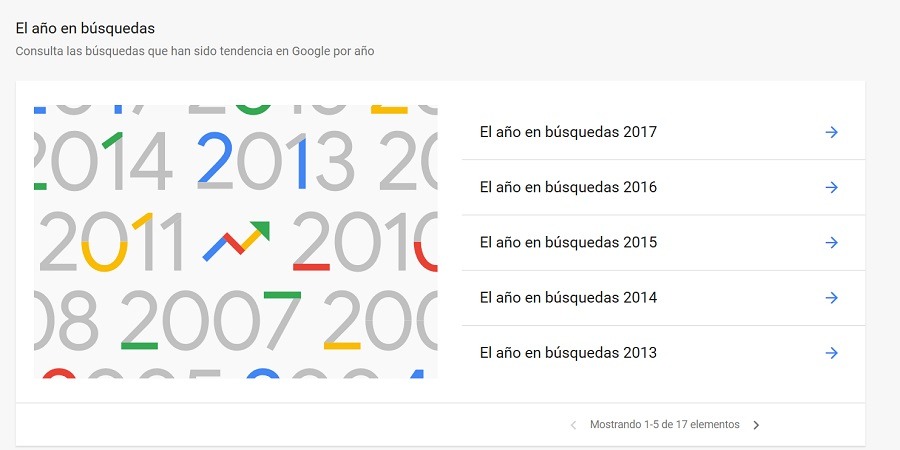Open the "El año en búsquedas 2016" link

[x=568, y=187]
